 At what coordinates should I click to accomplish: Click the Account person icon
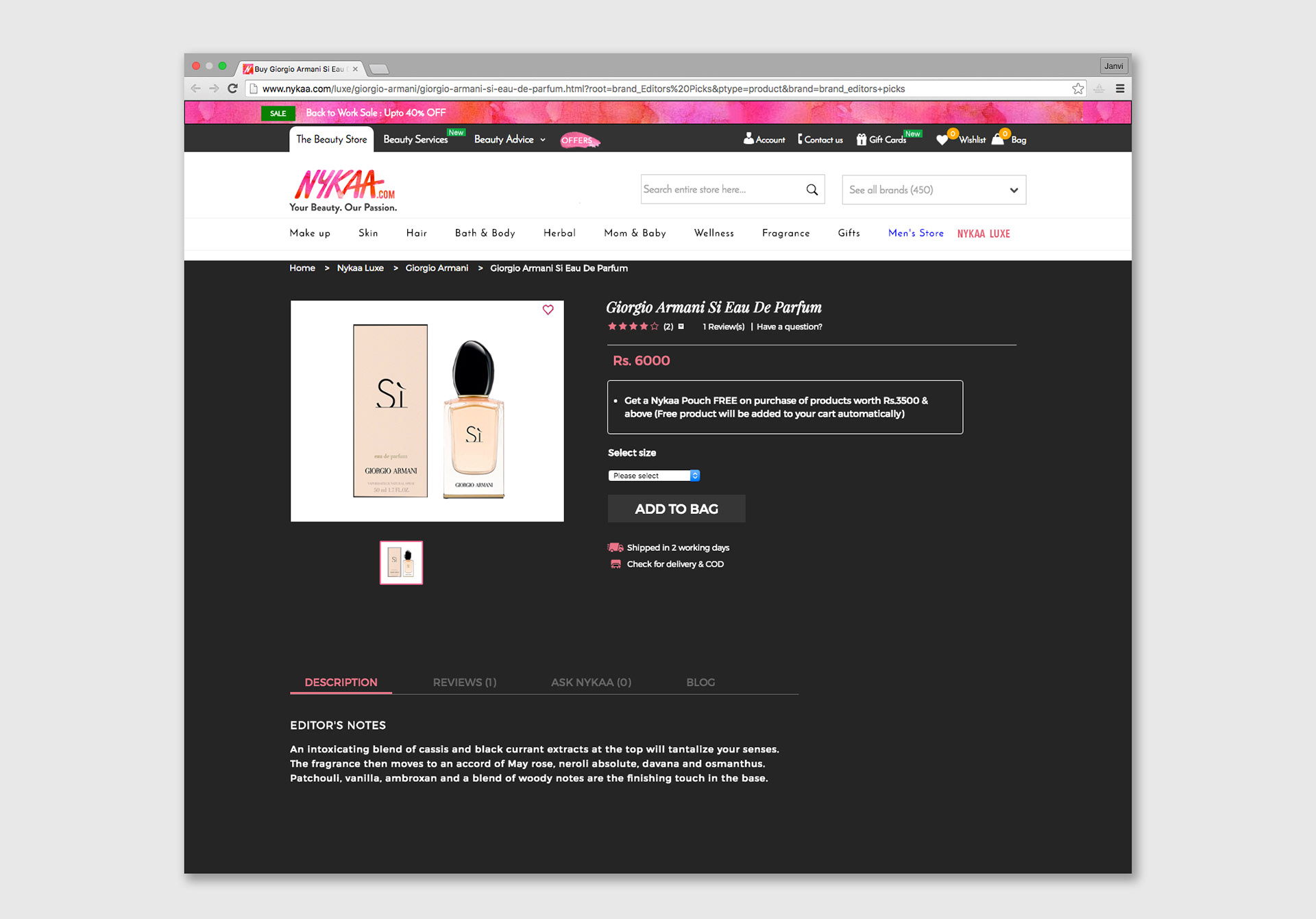[x=748, y=139]
